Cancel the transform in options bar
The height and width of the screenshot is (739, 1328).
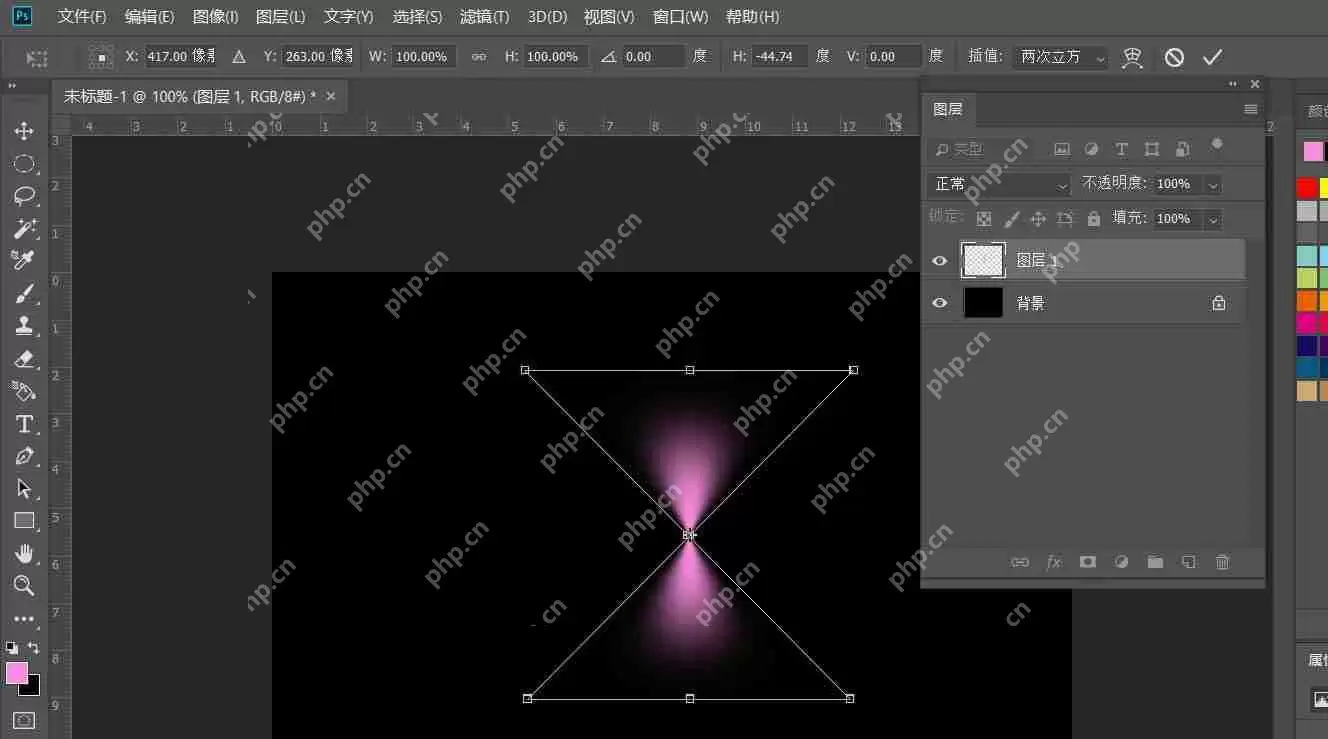1174,57
